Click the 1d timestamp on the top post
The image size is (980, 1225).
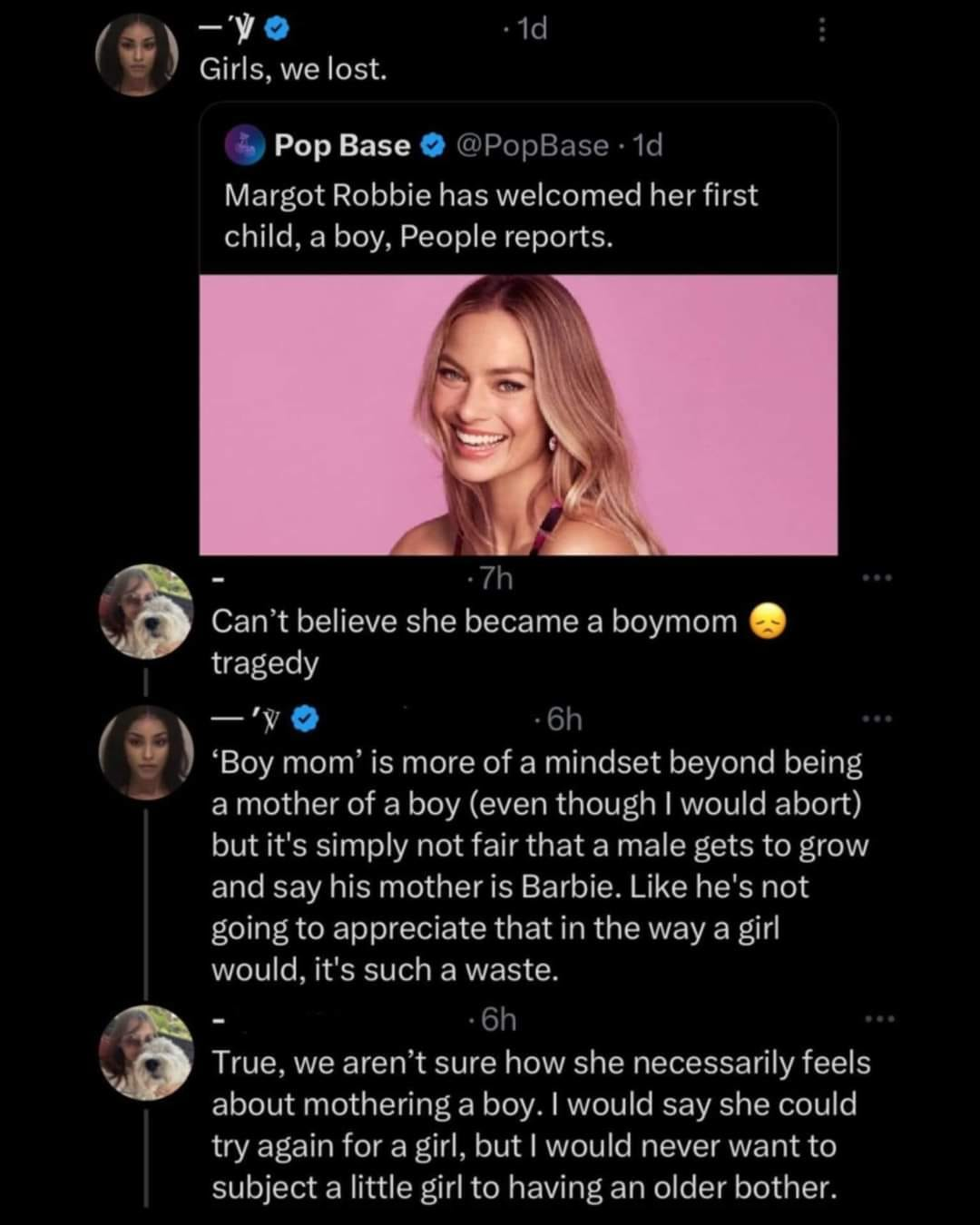point(531,30)
